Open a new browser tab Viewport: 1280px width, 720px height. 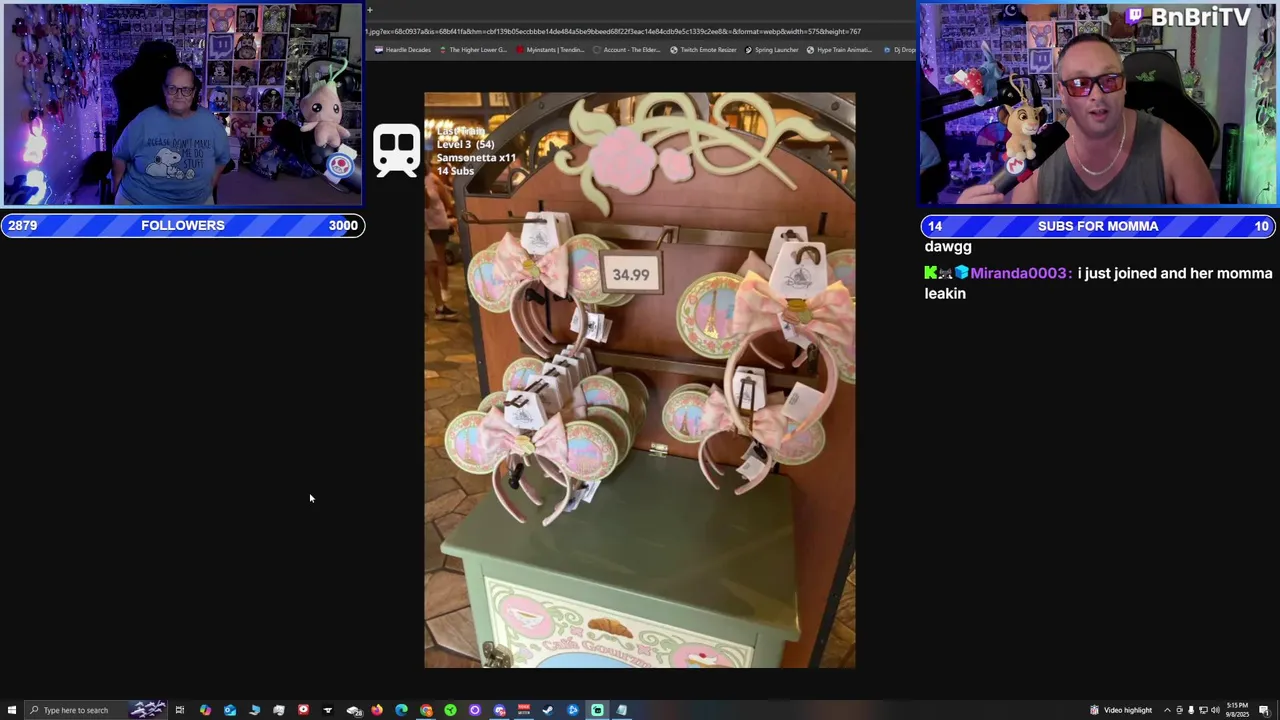[x=369, y=10]
